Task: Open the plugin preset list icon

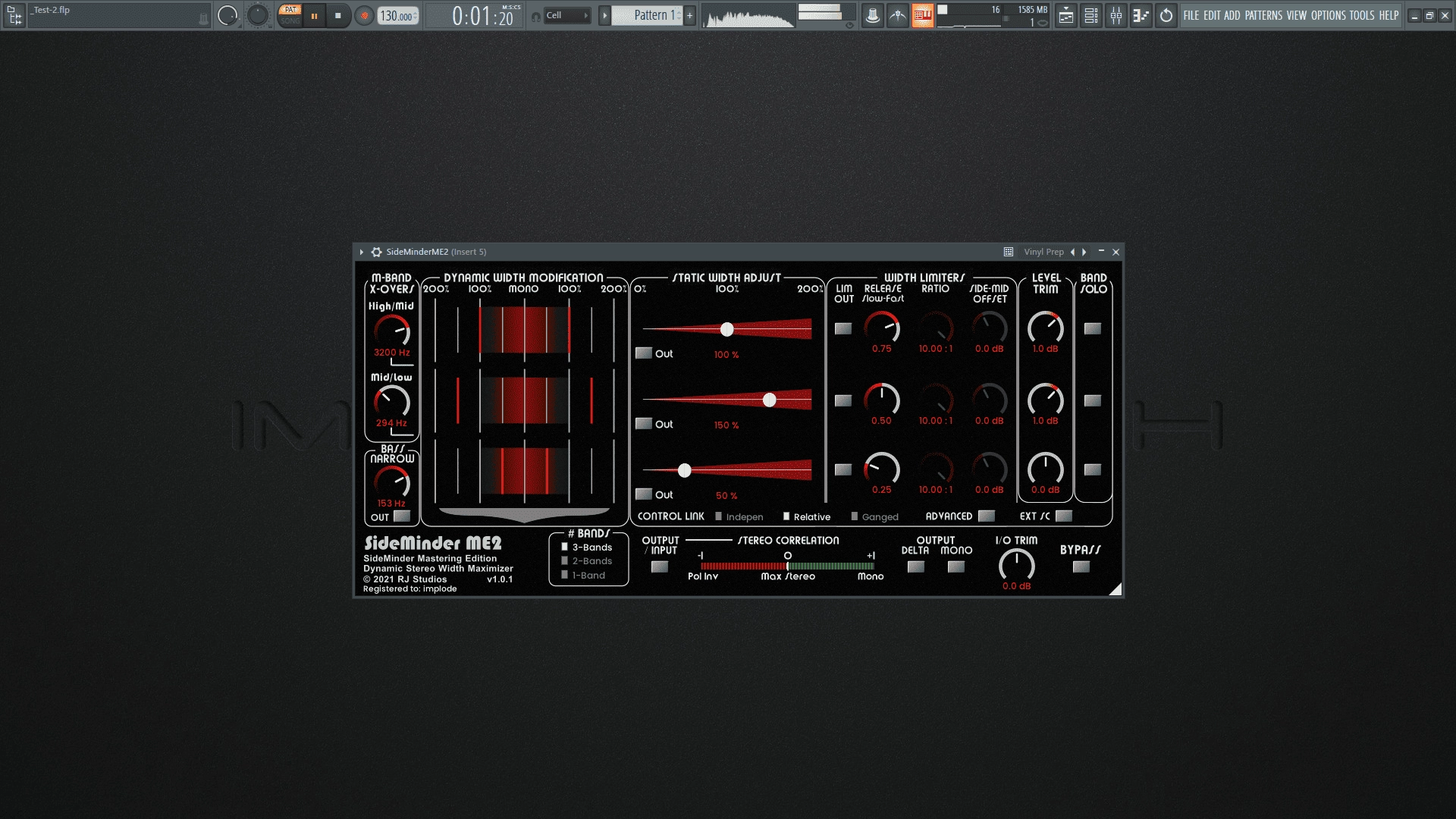Action: [1009, 252]
